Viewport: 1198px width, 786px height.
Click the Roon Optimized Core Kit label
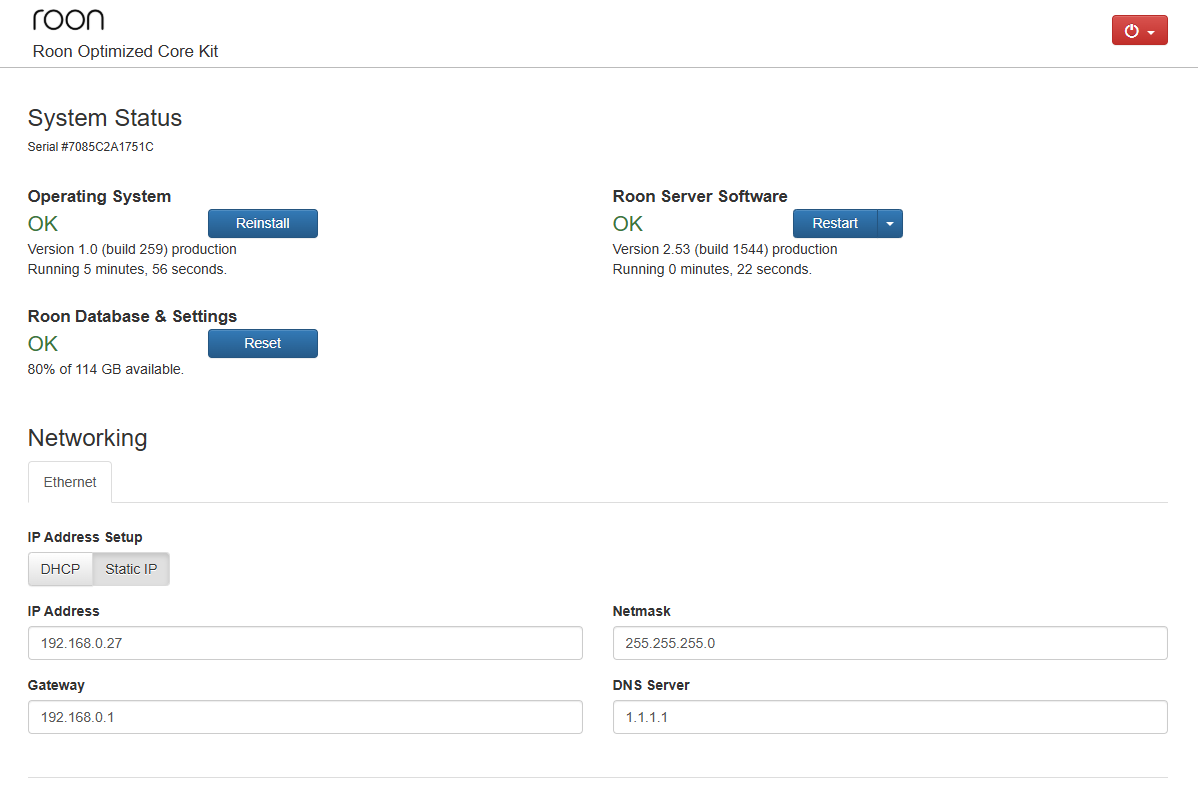coord(124,51)
